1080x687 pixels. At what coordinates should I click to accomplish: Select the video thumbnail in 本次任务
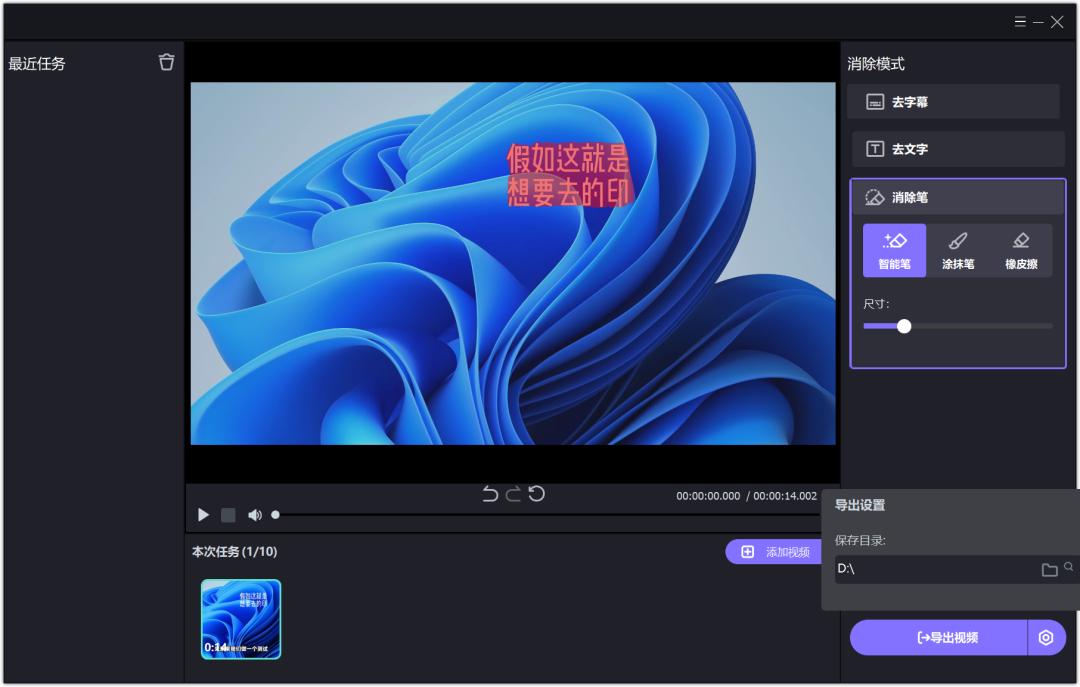coord(241,619)
